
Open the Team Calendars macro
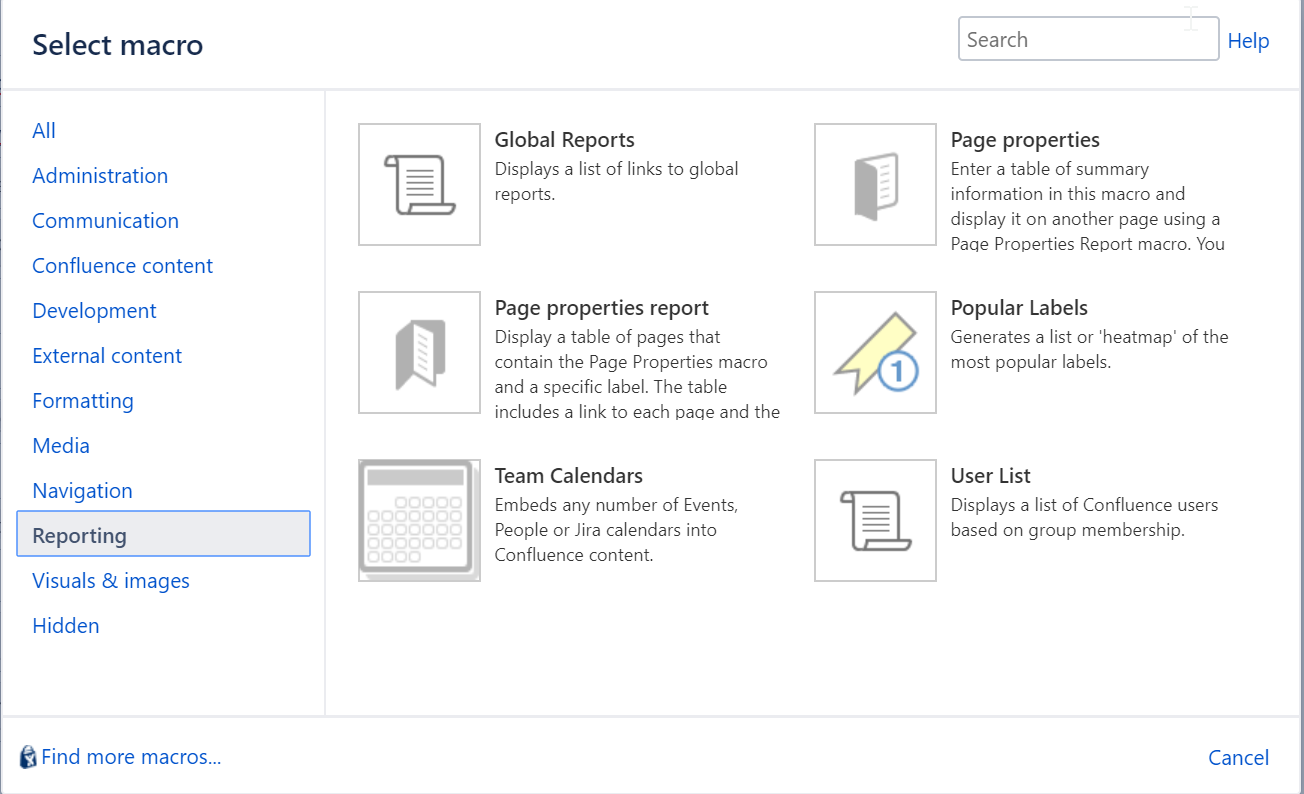pos(568,475)
